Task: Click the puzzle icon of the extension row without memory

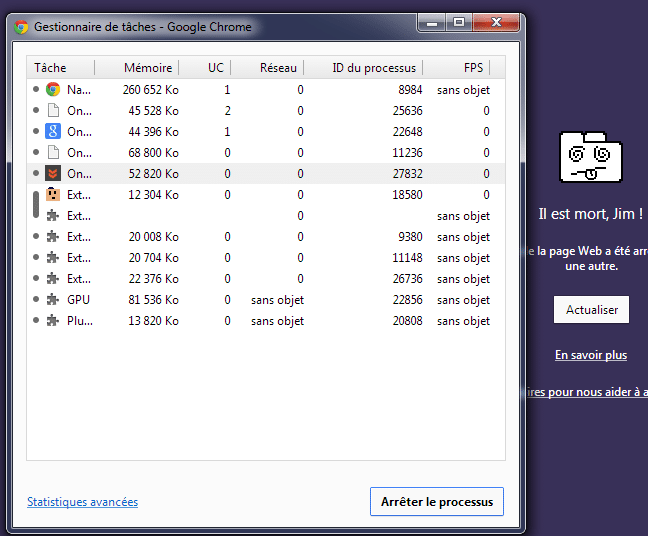Action: 53,216
